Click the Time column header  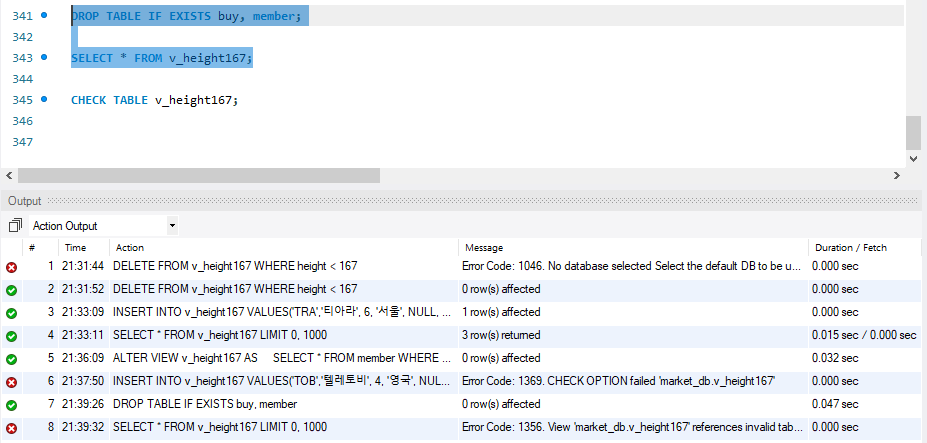point(75,248)
